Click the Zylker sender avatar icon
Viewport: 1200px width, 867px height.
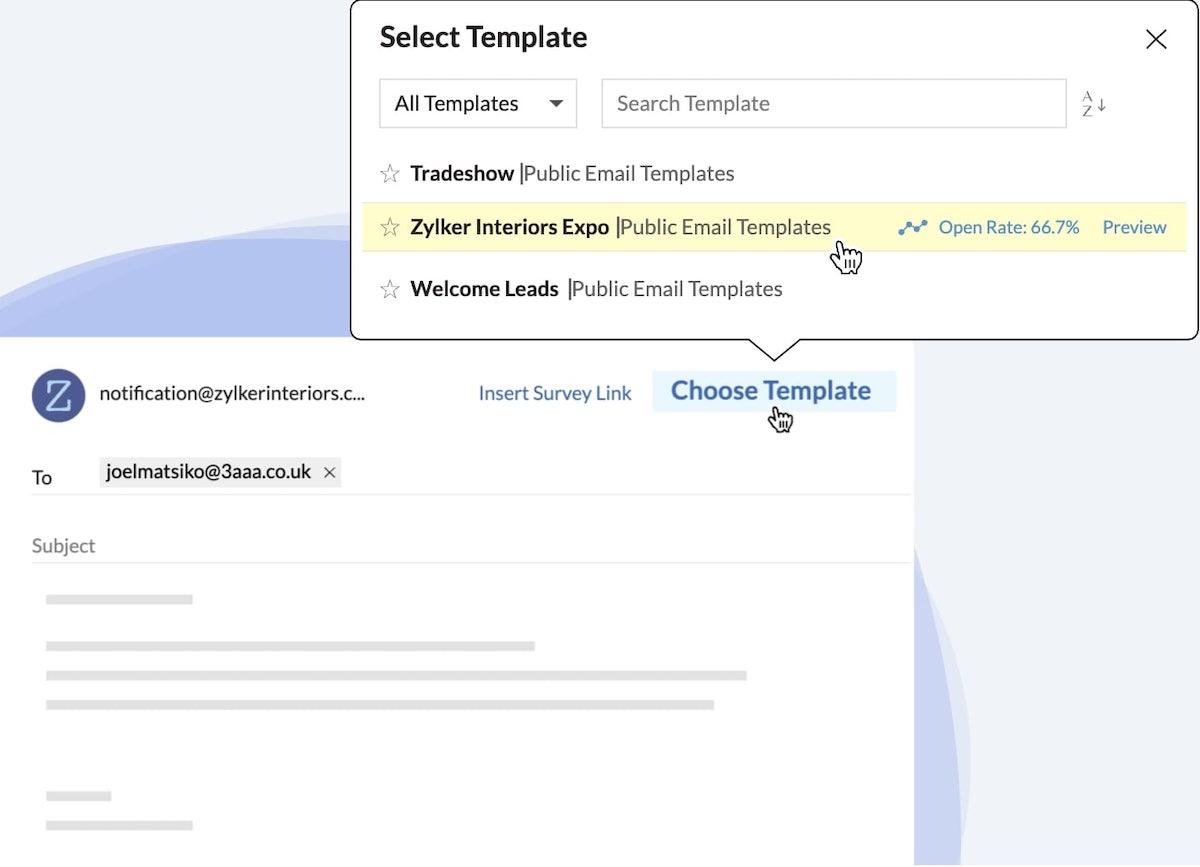[58, 395]
